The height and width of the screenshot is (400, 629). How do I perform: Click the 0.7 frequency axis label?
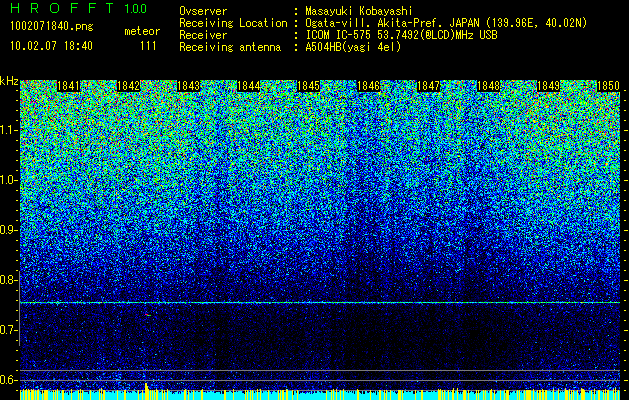8,330
